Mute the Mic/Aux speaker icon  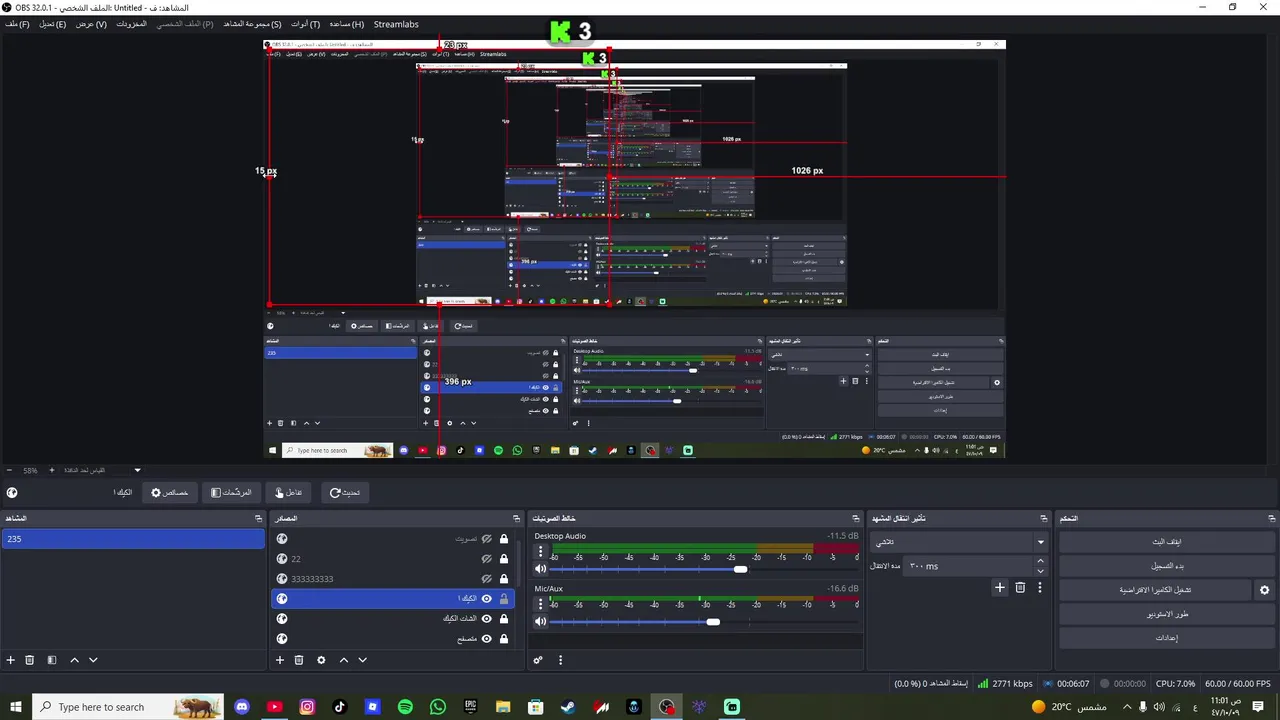[x=541, y=621]
